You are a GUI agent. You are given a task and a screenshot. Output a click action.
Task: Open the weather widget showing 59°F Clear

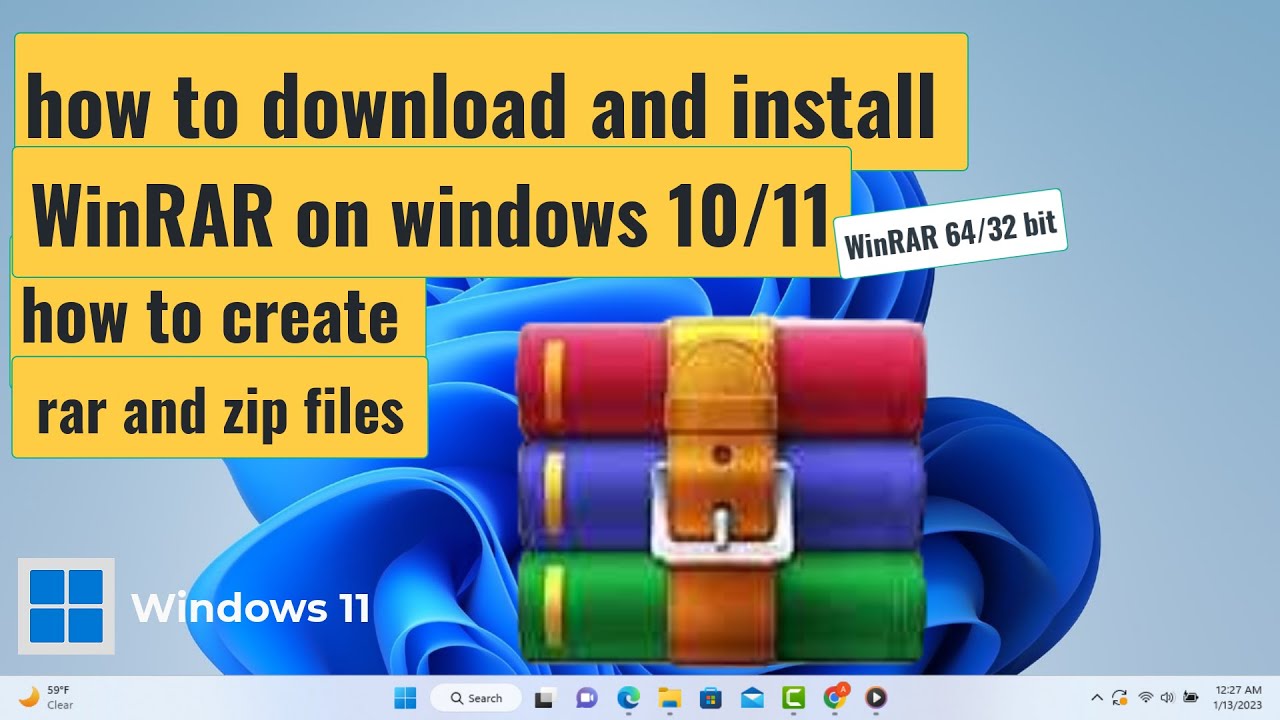point(46,697)
